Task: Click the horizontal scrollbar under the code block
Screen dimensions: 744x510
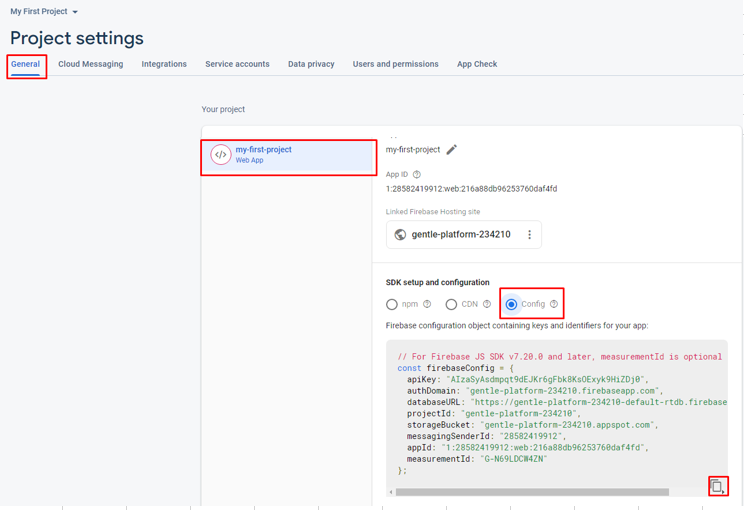Action: pos(532,492)
